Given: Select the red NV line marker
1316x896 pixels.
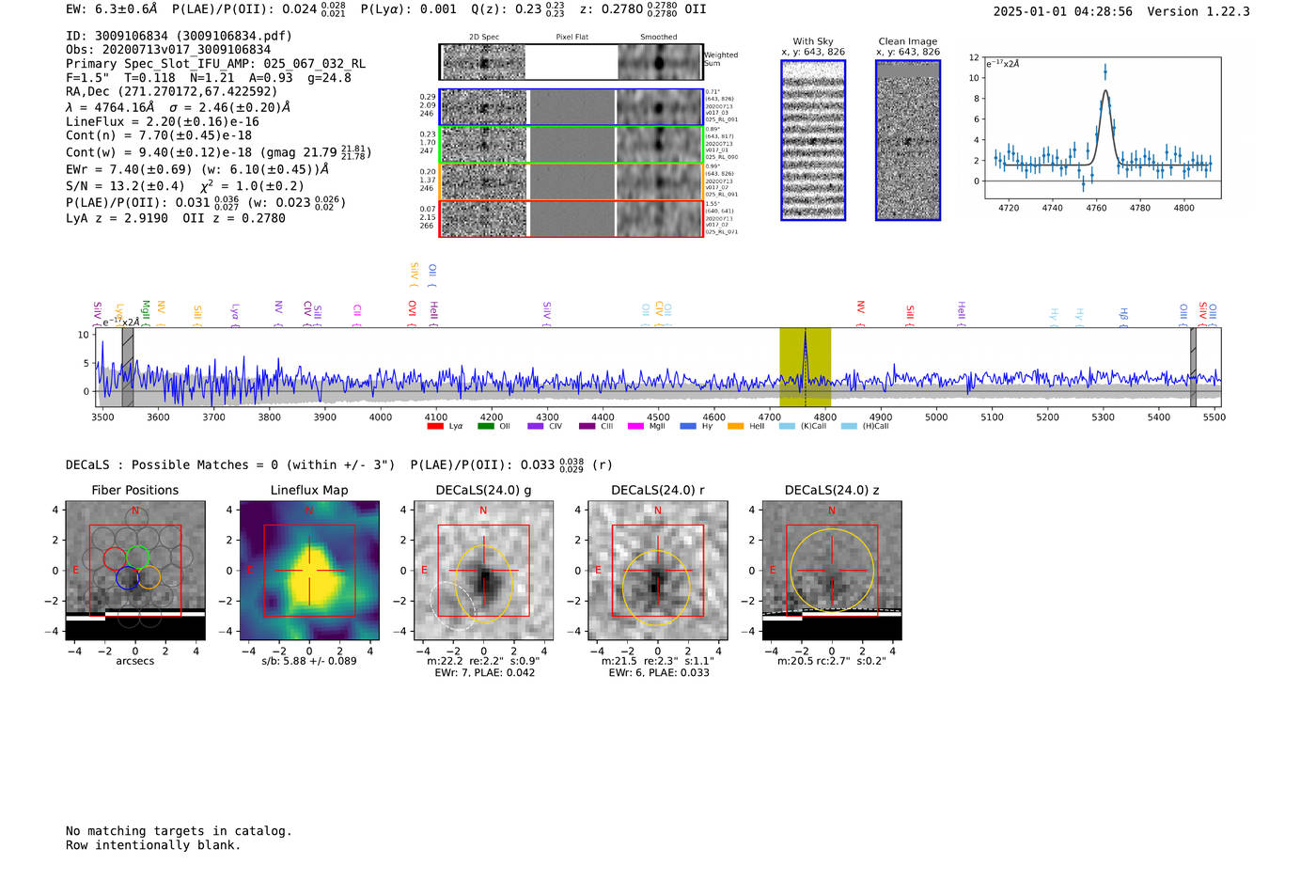Looking at the screenshot, I should click(x=860, y=314).
